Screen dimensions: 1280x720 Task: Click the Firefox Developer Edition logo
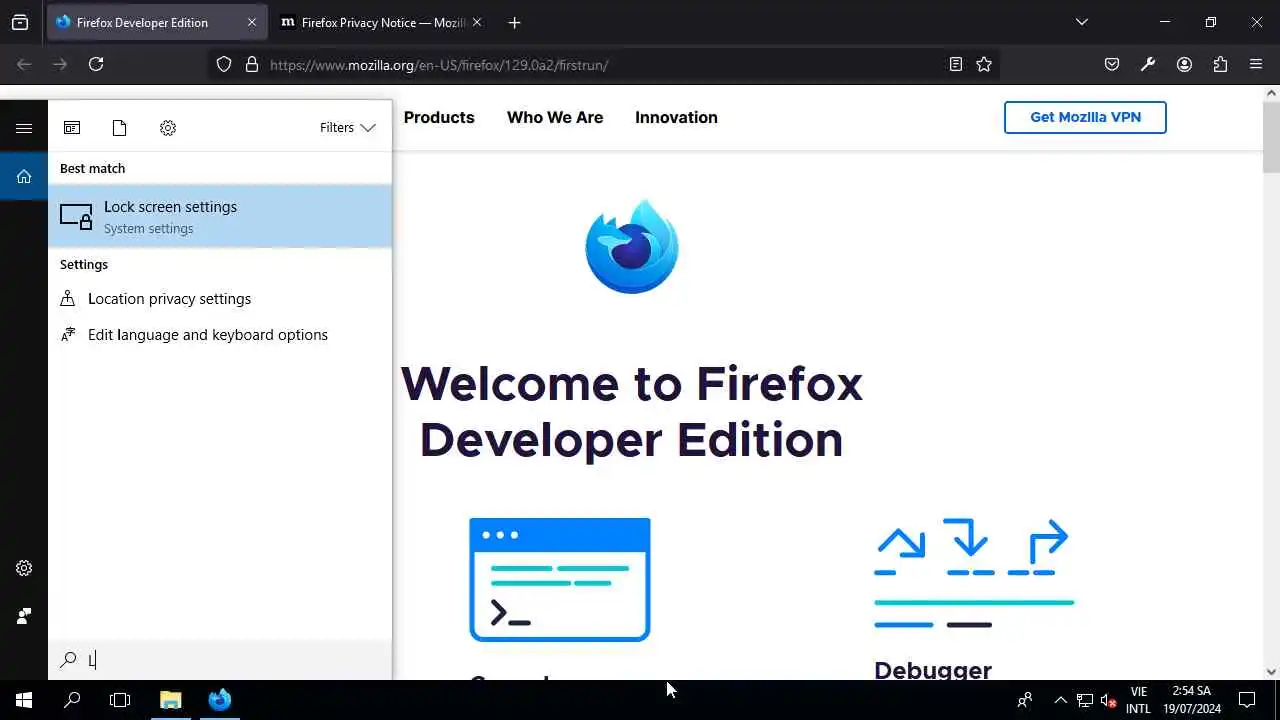click(632, 246)
